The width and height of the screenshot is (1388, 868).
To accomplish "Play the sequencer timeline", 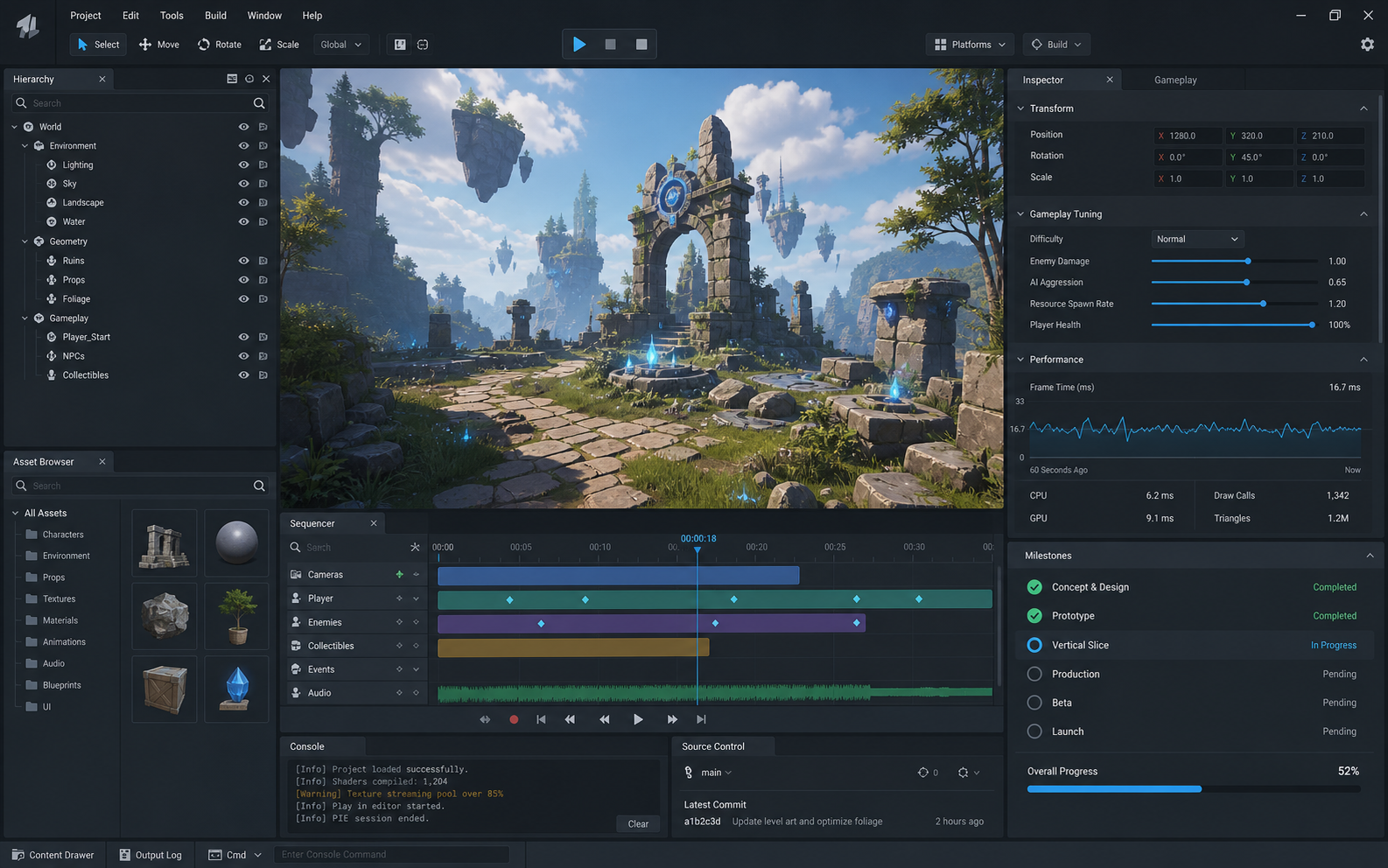I will [x=638, y=719].
